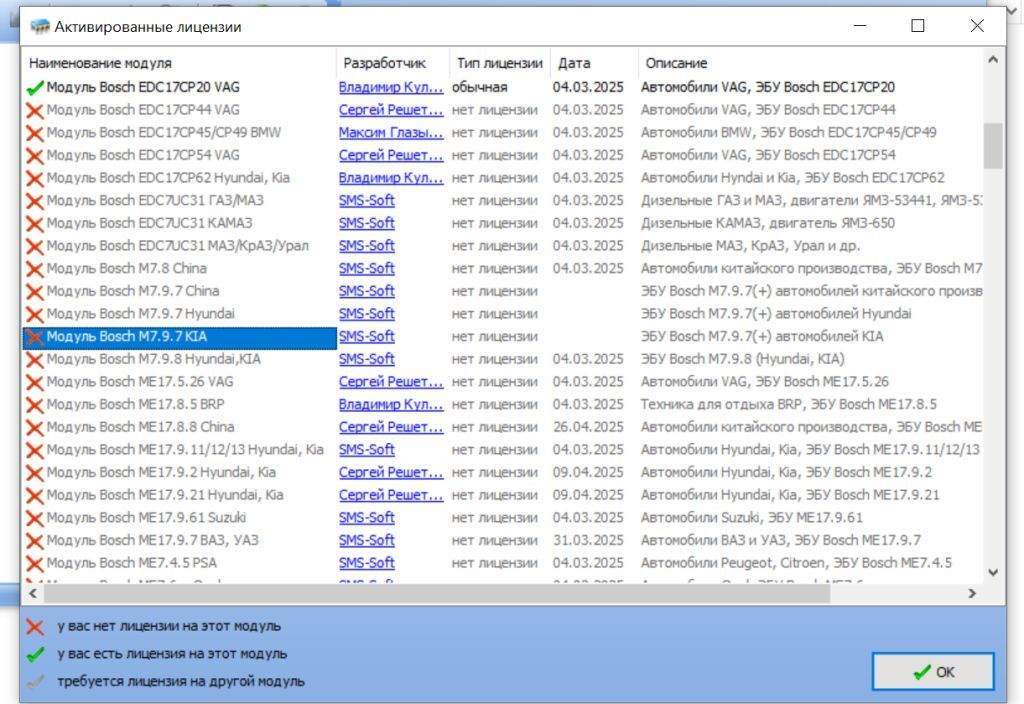
Task: Click legend text требуется лицензия на другой модуль
Action: click(x=181, y=681)
